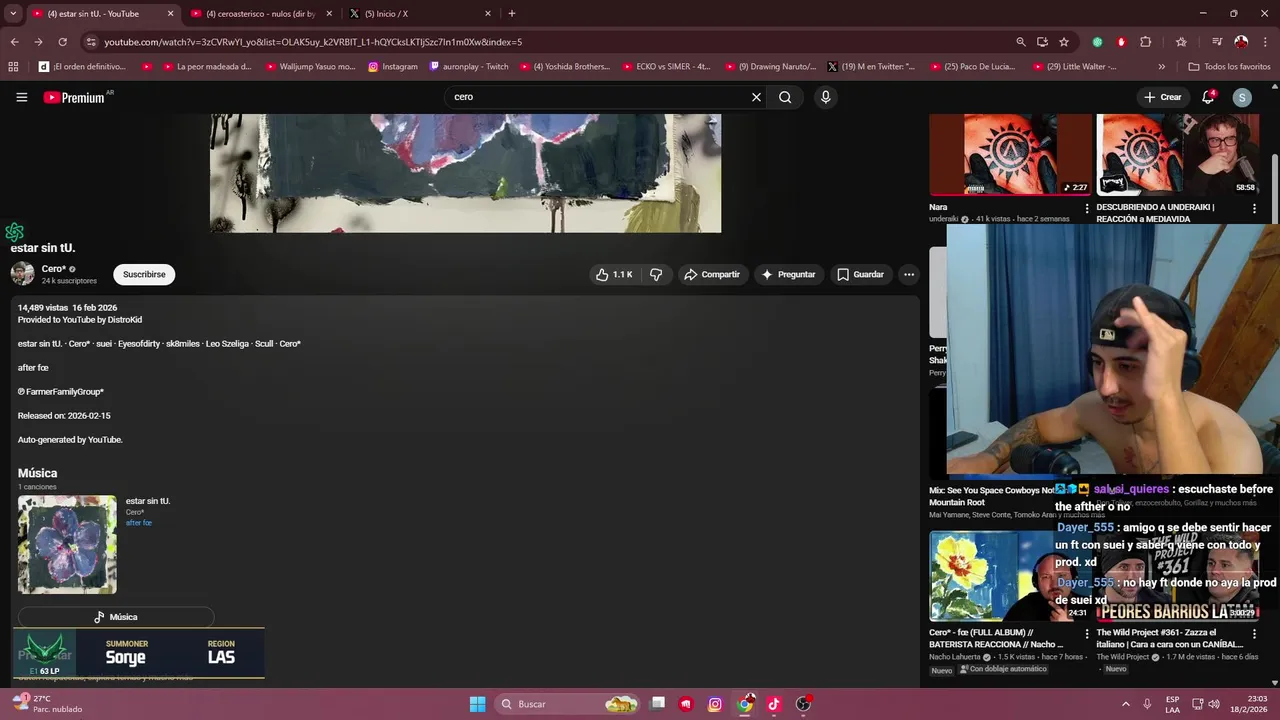Click the Música button below song card
The height and width of the screenshot is (720, 1280).
[116, 617]
